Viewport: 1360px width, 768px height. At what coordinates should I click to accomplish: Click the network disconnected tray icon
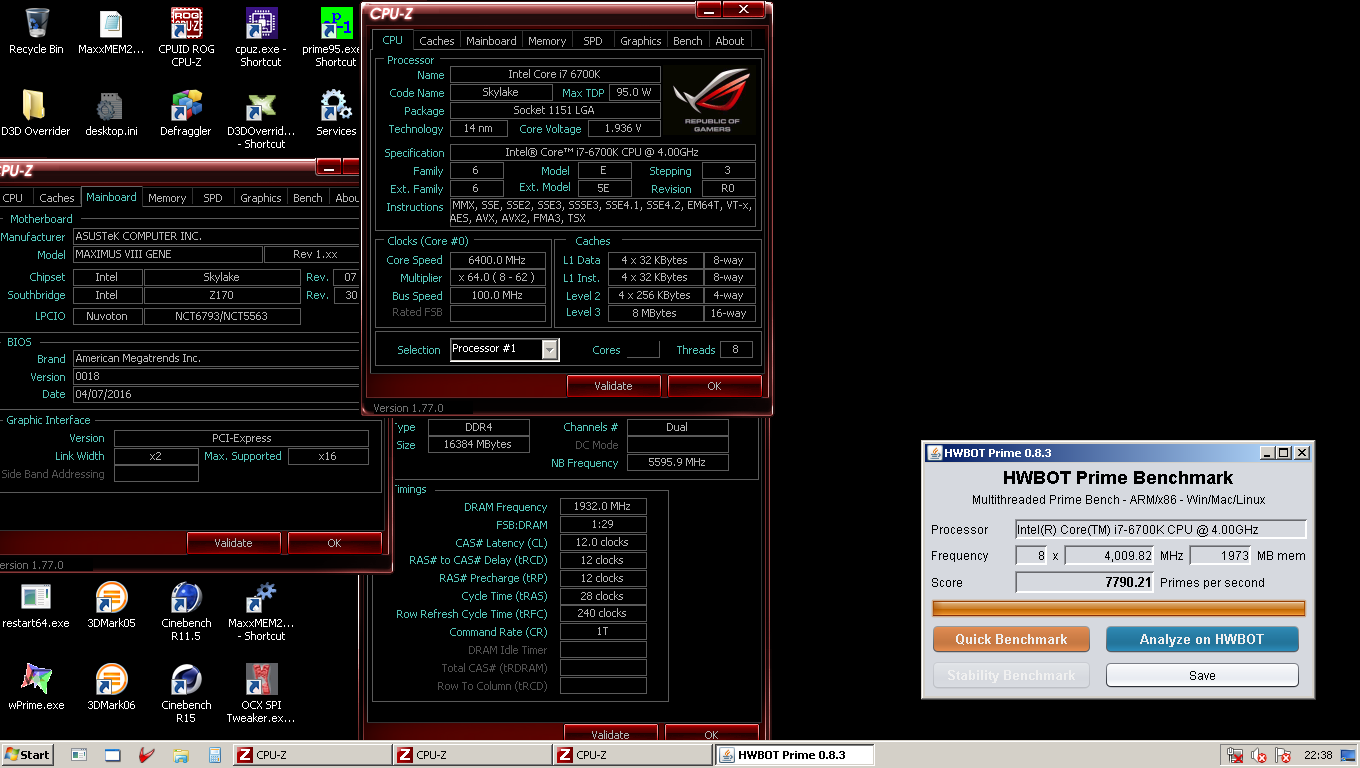pos(1236,756)
